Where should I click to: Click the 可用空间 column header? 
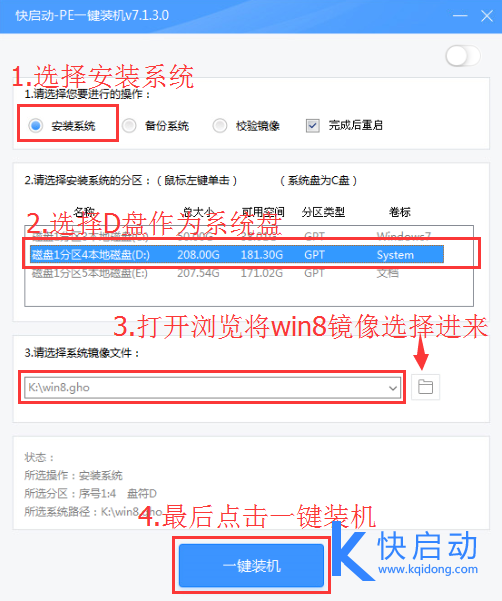(263, 212)
